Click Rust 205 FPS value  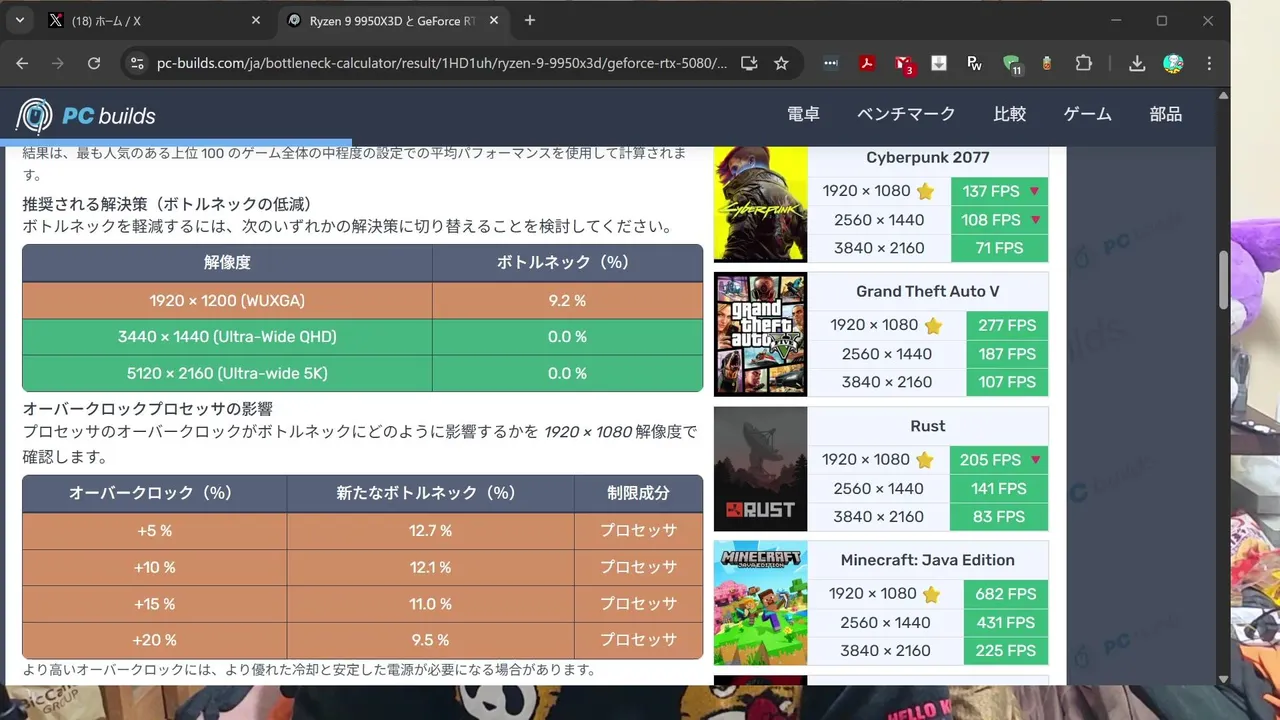pyautogui.click(x=1000, y=460)
